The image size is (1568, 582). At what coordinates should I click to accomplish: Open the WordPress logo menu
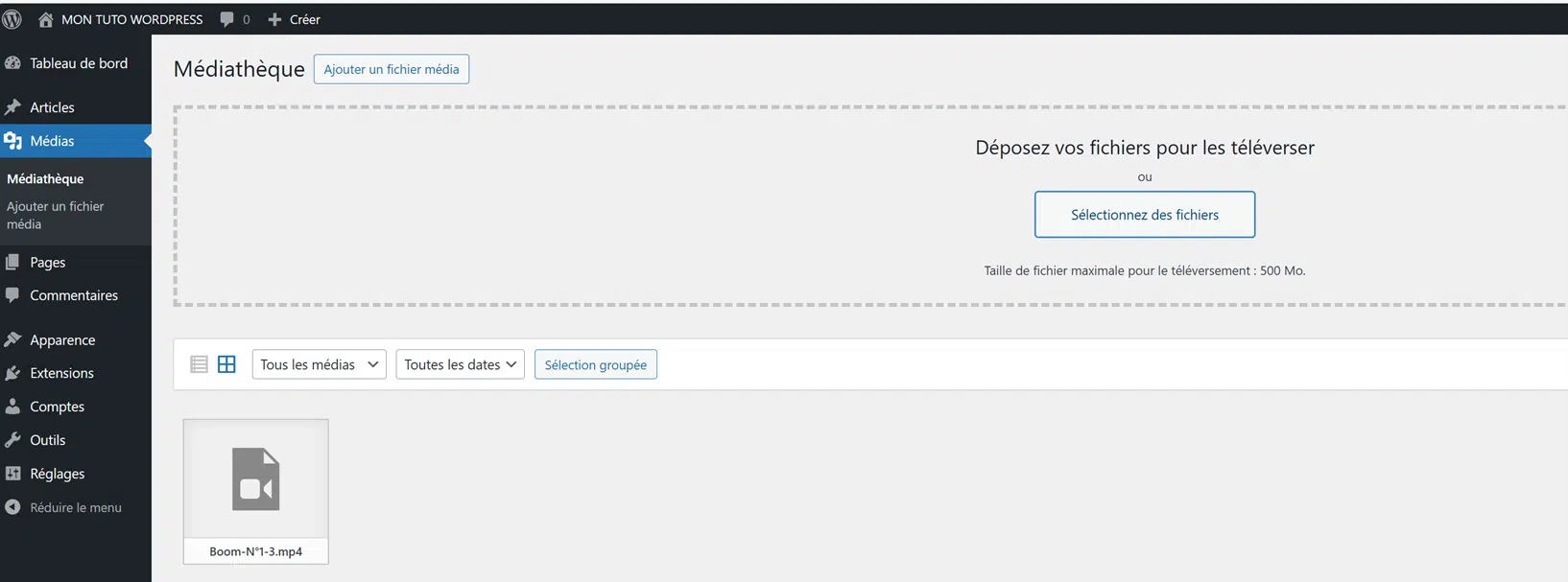point(12,19)
